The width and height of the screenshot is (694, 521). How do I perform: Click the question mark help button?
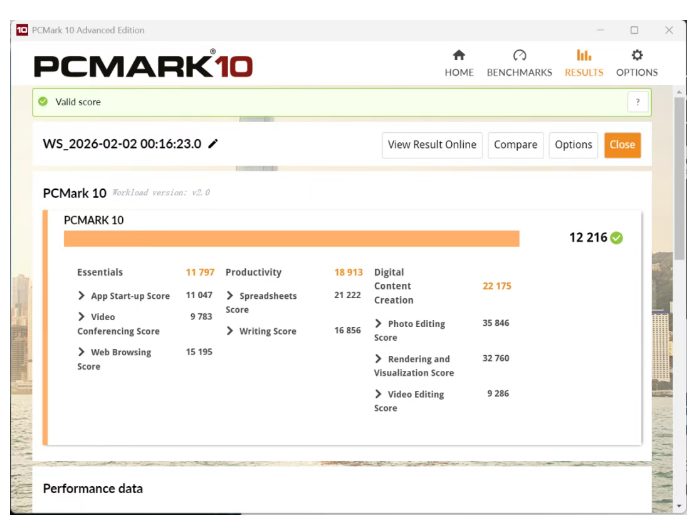click(x=637, y=102)
